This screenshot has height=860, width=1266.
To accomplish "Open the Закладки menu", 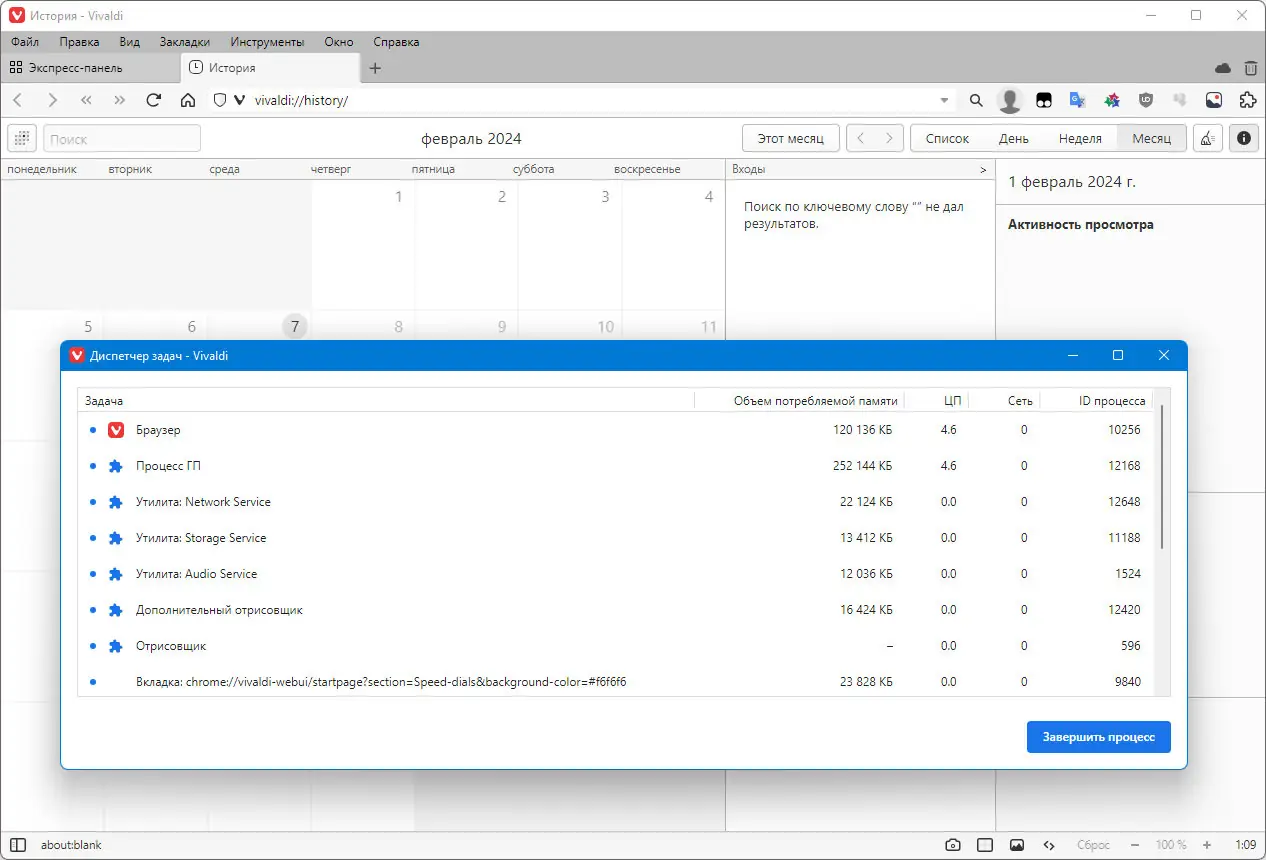I will click(x=185, y=42).
